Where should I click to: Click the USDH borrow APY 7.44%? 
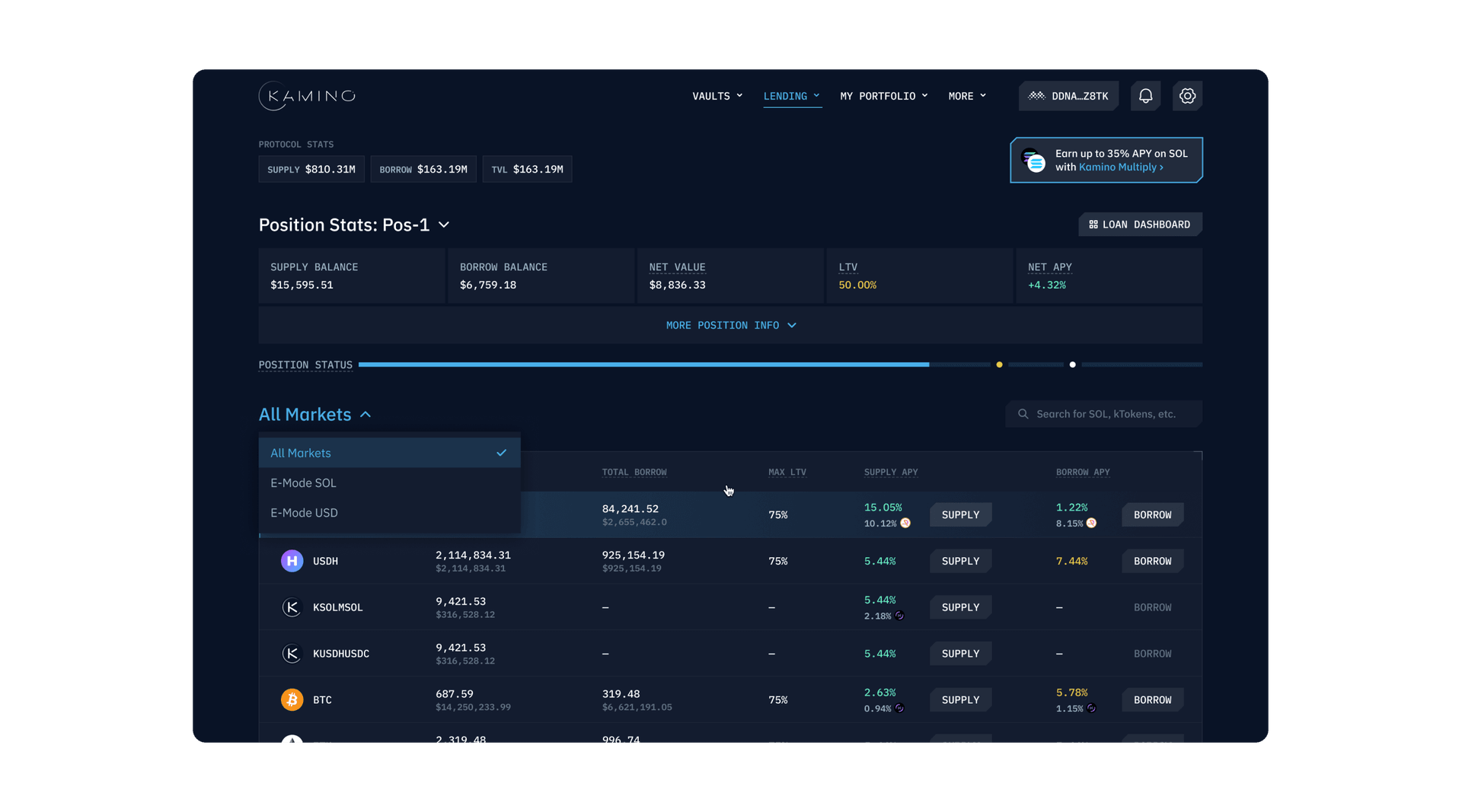click(1071, 561)
